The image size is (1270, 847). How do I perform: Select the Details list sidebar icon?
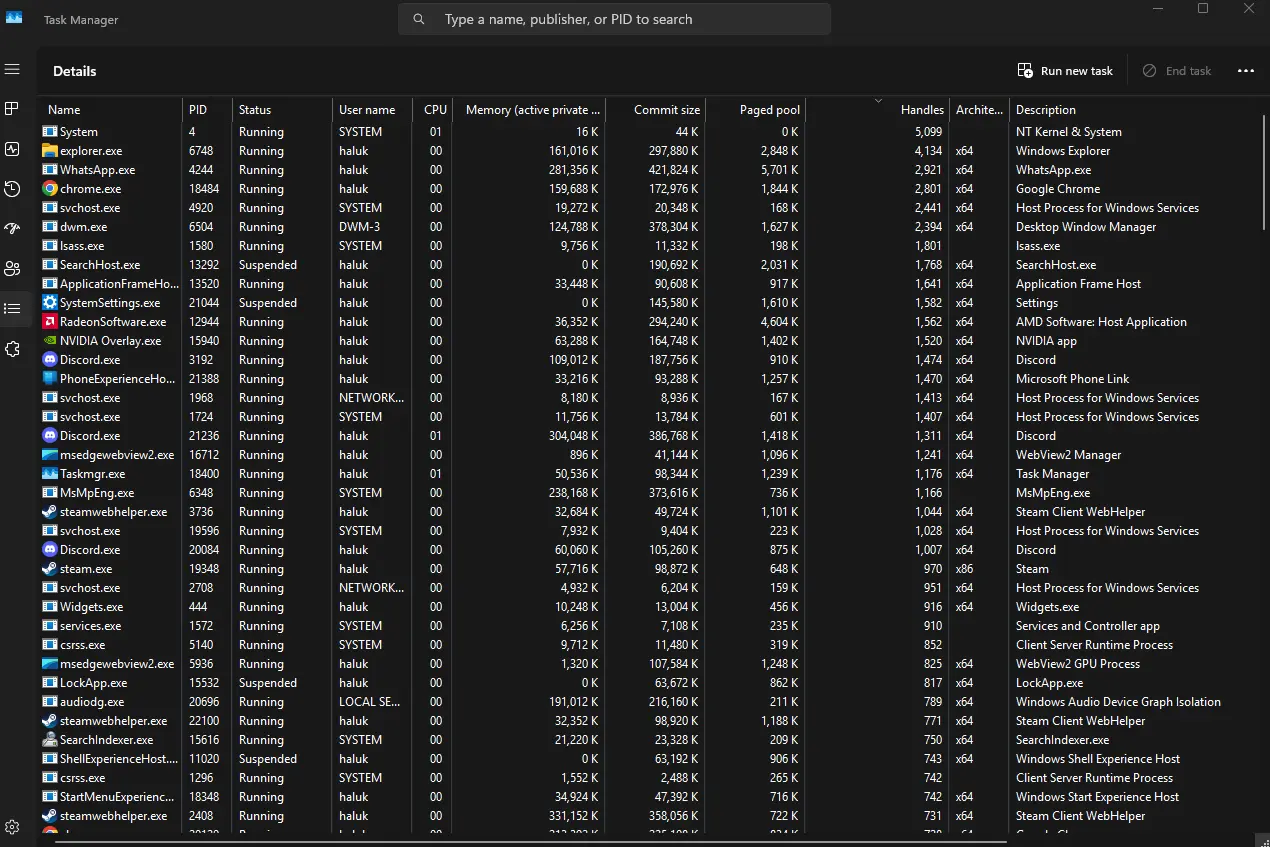pos(12,308)
